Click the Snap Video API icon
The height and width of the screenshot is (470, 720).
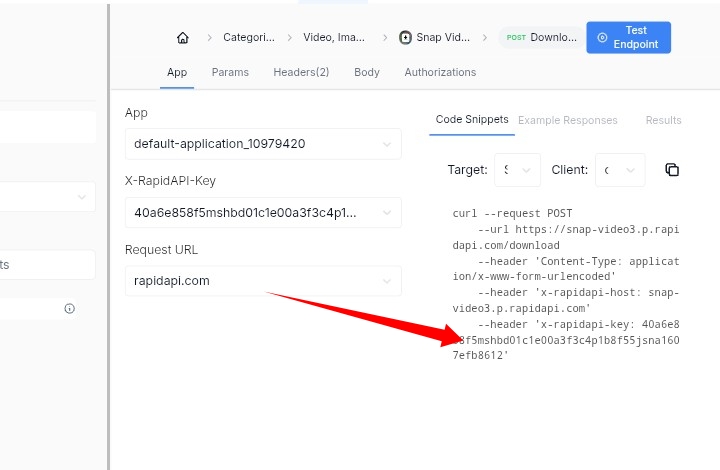(405, 38)
